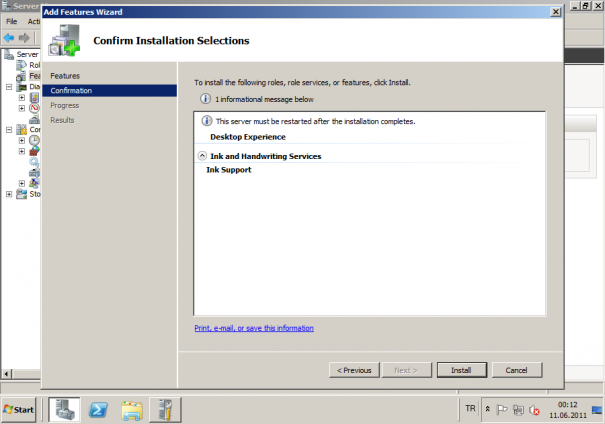This screenshot has width=605, height=424.
Task: Click the TR language indicator
Action: [x=470, y=408]
